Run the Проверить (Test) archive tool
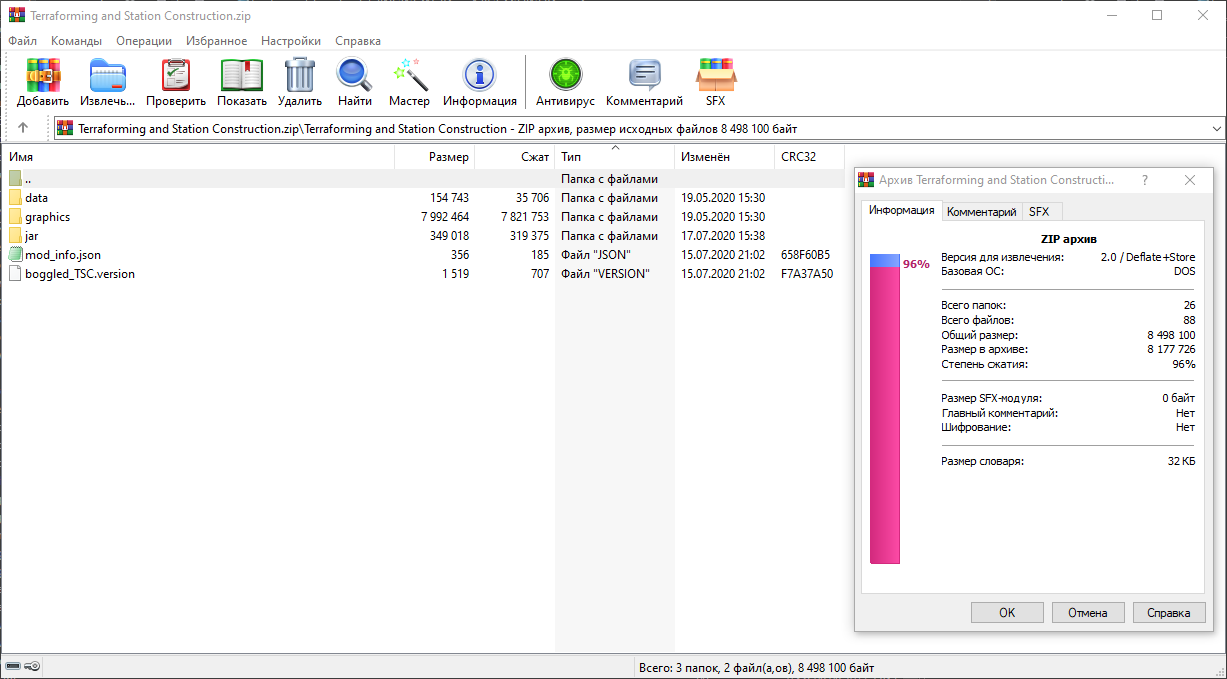This screenshot has height=679, width=1227. click(176, 75)
